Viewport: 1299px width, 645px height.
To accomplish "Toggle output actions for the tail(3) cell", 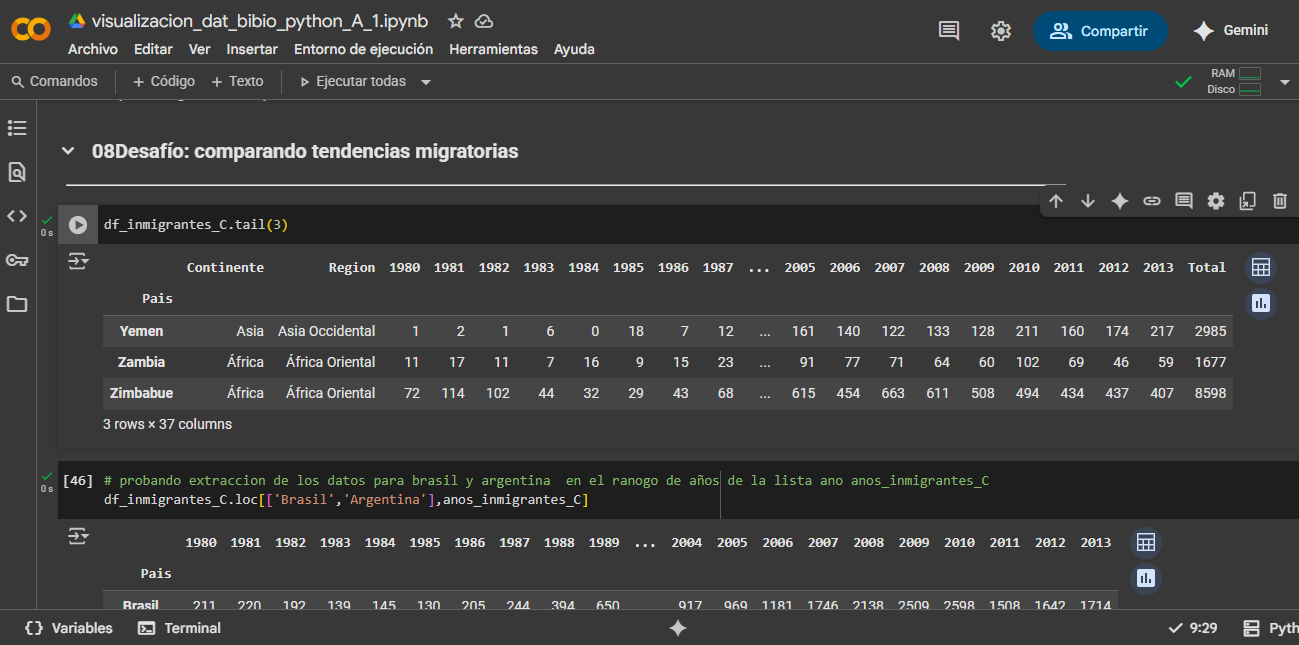I will [78, 262].
